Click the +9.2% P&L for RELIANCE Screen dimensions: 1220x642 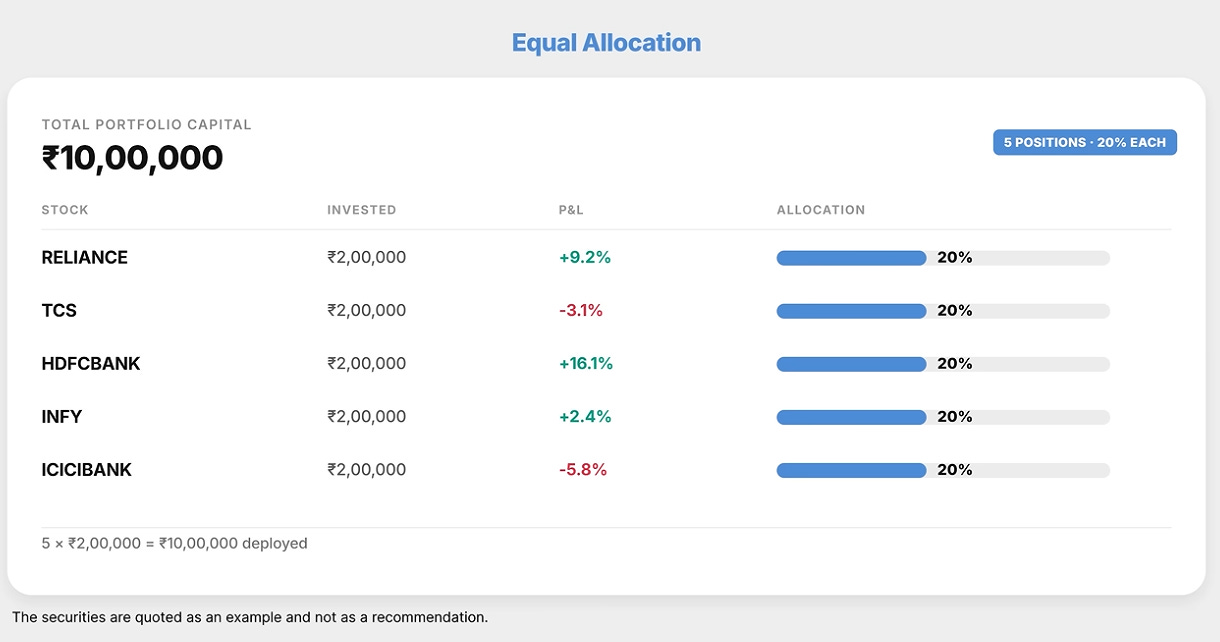pyautogui.click(x=585, y=258)
